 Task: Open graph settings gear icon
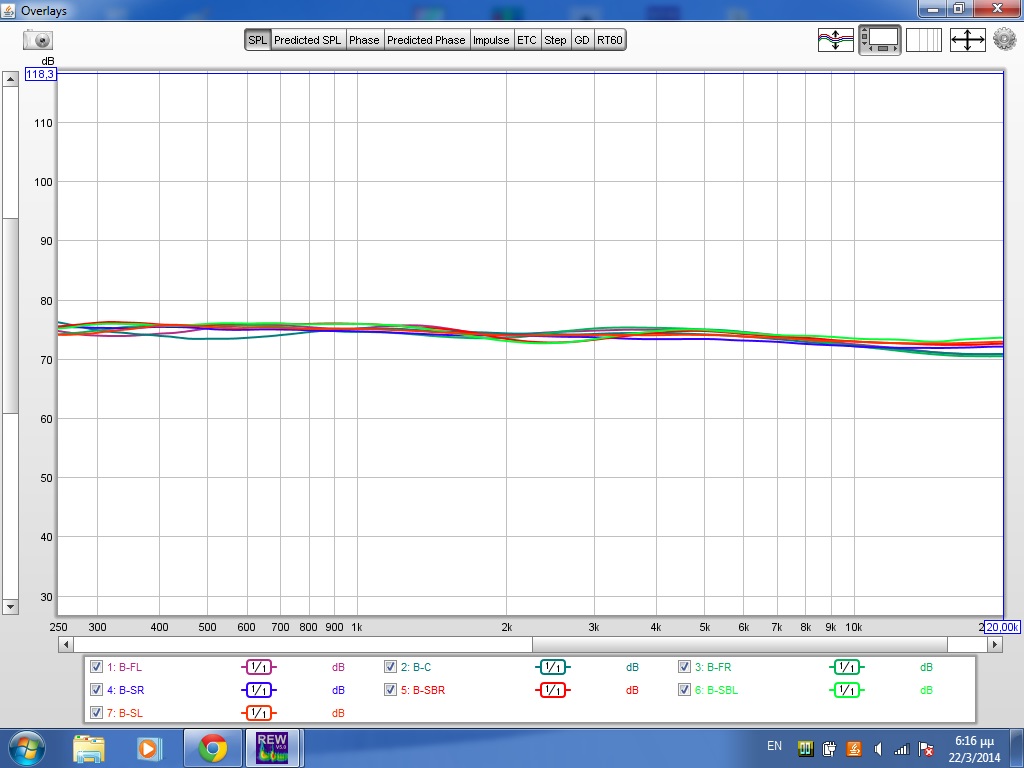[x=1004, y=40]
